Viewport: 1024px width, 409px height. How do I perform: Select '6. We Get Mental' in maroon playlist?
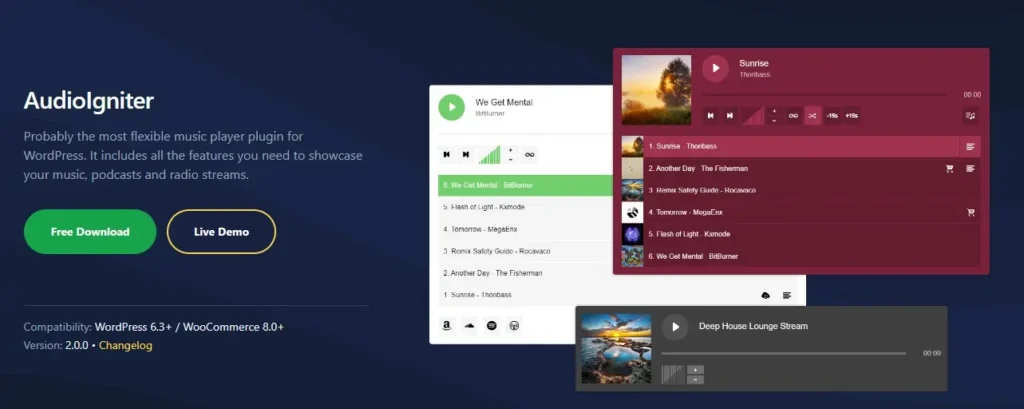[801, 256]
